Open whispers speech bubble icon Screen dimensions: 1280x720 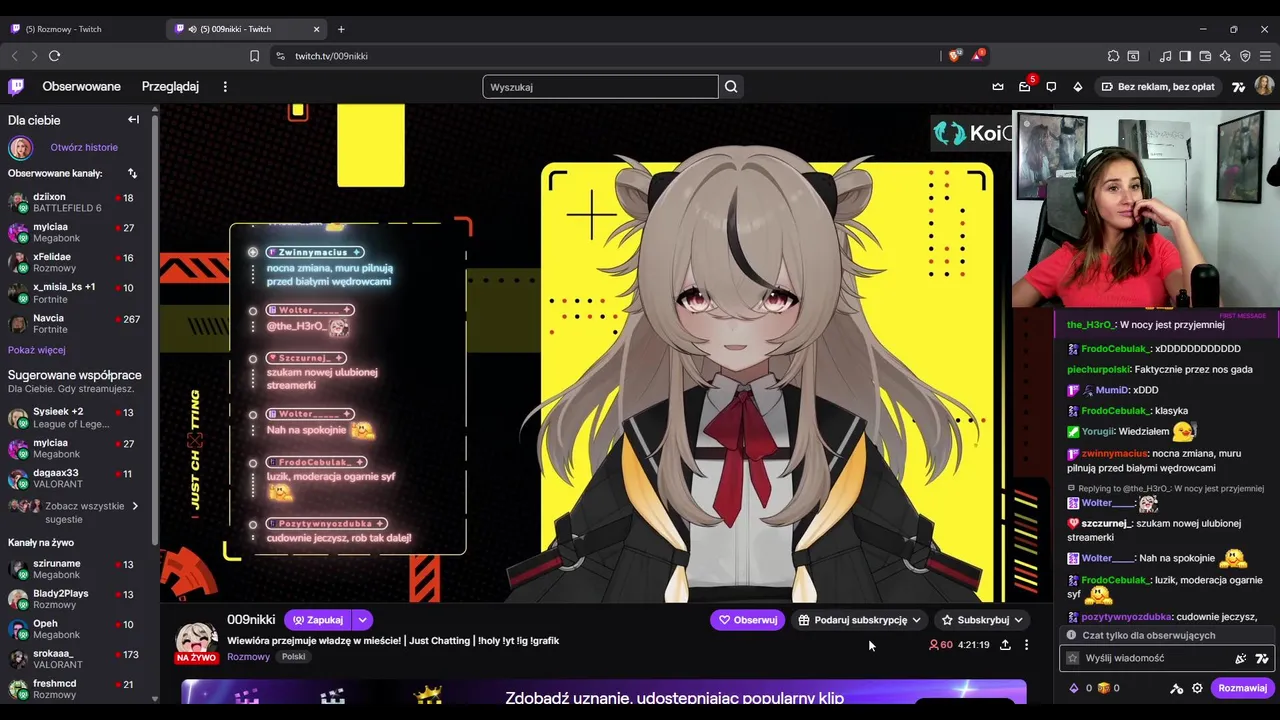(x=1051, y=87)
